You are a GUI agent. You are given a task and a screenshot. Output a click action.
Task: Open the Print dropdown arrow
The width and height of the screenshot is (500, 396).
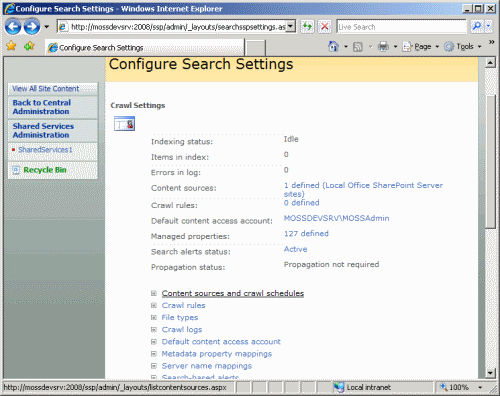(x=395, y=47)
